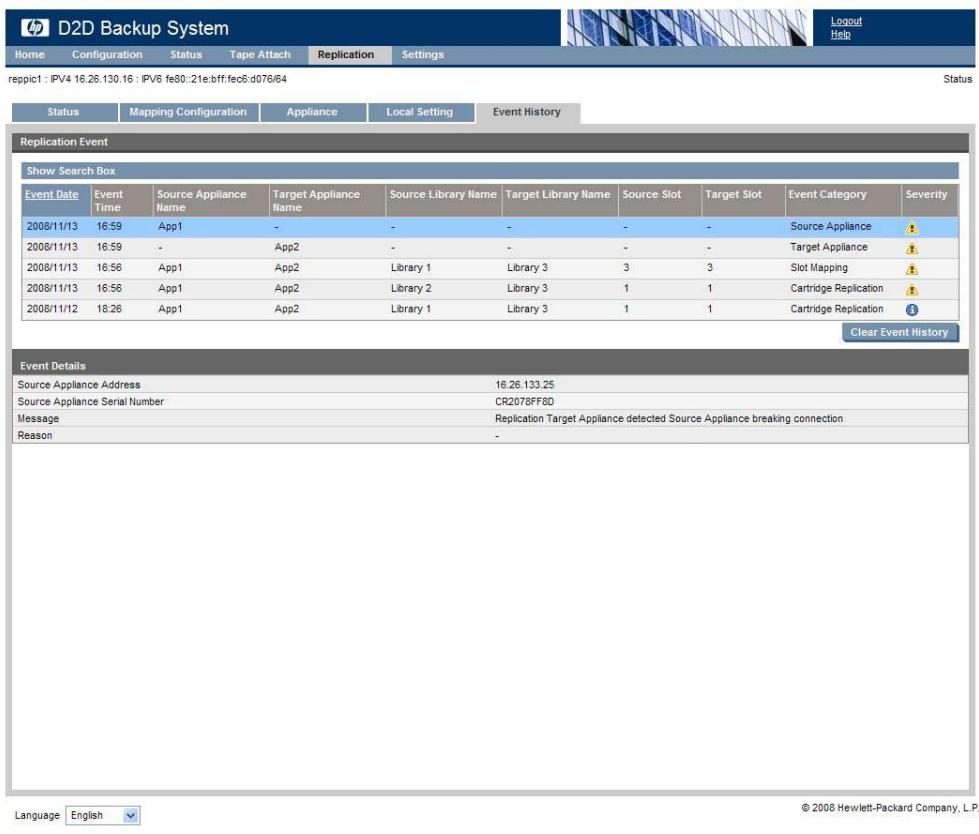Select the Event History tab

527,112
